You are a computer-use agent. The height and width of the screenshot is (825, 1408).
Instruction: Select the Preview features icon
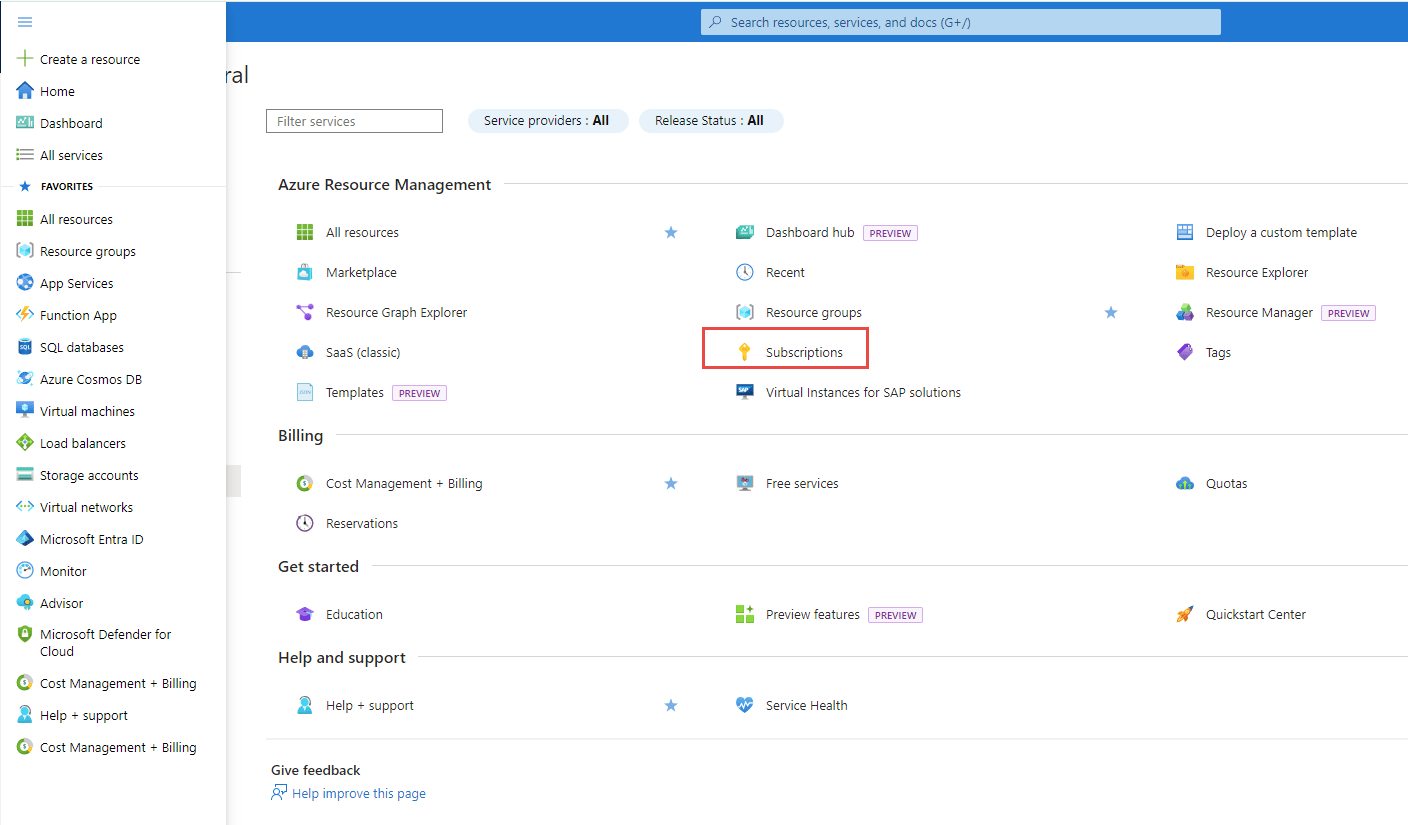coord(745,614)
